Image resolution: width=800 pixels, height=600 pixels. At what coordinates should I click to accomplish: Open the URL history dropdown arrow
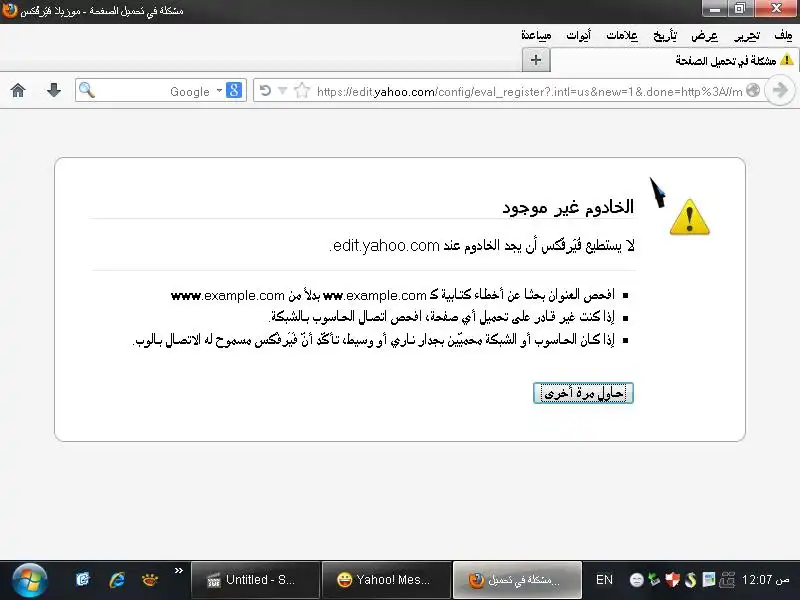click(x=282, y=91)
